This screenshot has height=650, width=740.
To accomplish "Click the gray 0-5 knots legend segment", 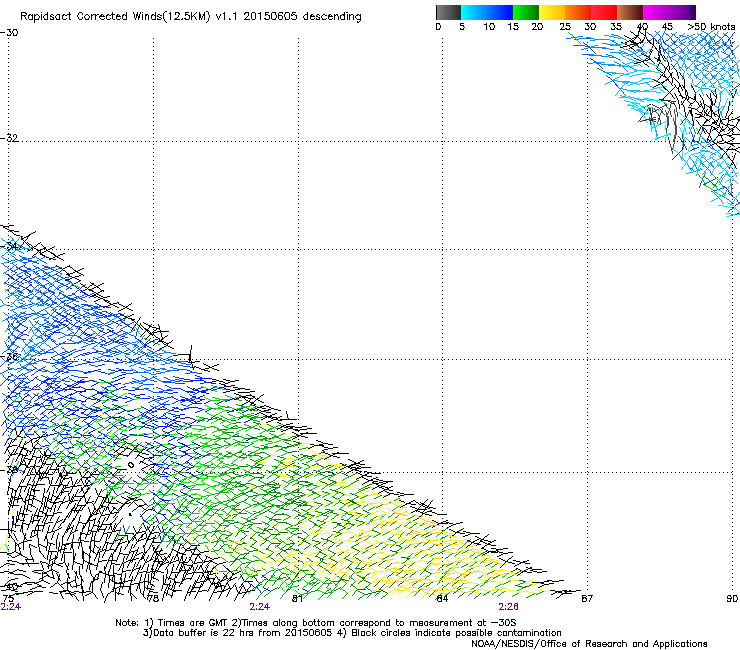I will point(448,12).
